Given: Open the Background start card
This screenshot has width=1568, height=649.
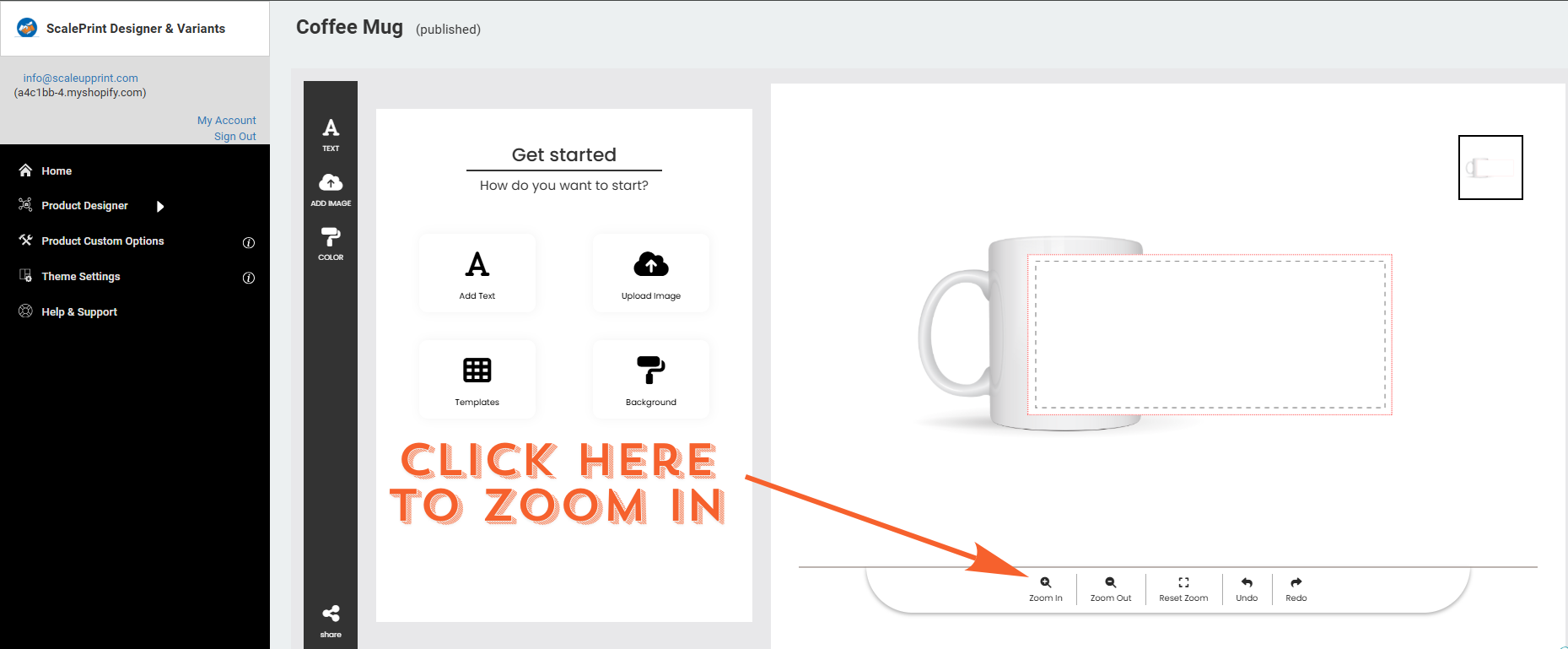Looking at the screenshot, I should tap(651, 380).
